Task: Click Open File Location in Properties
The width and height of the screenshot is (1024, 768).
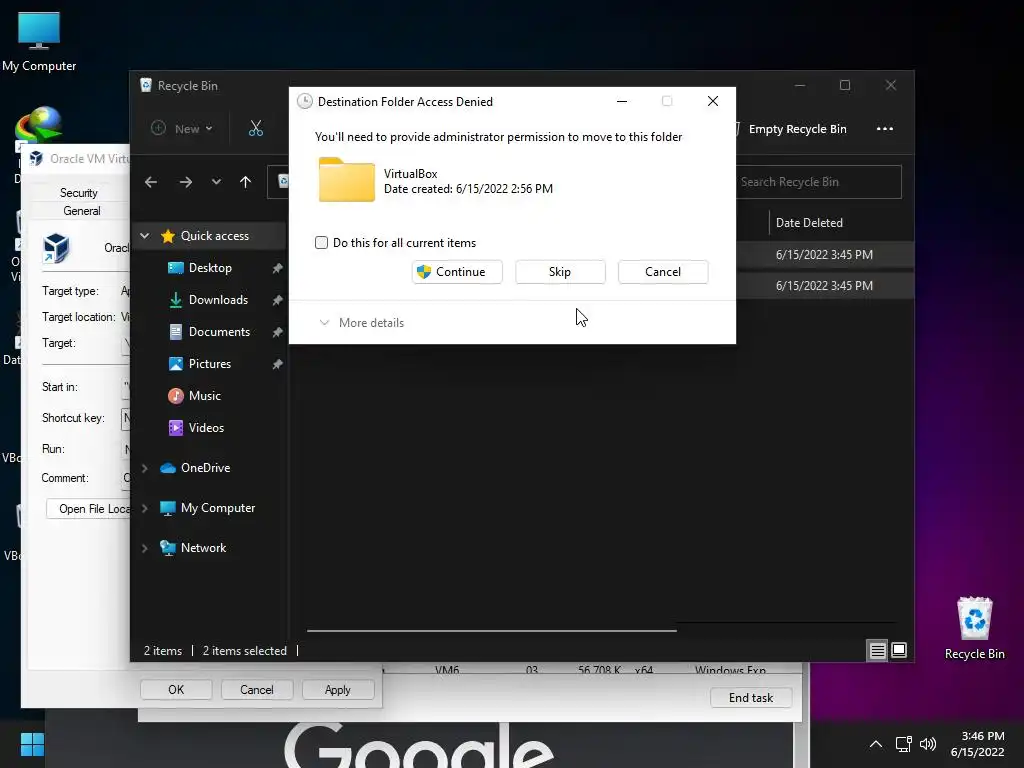Action: coord(89,509)
